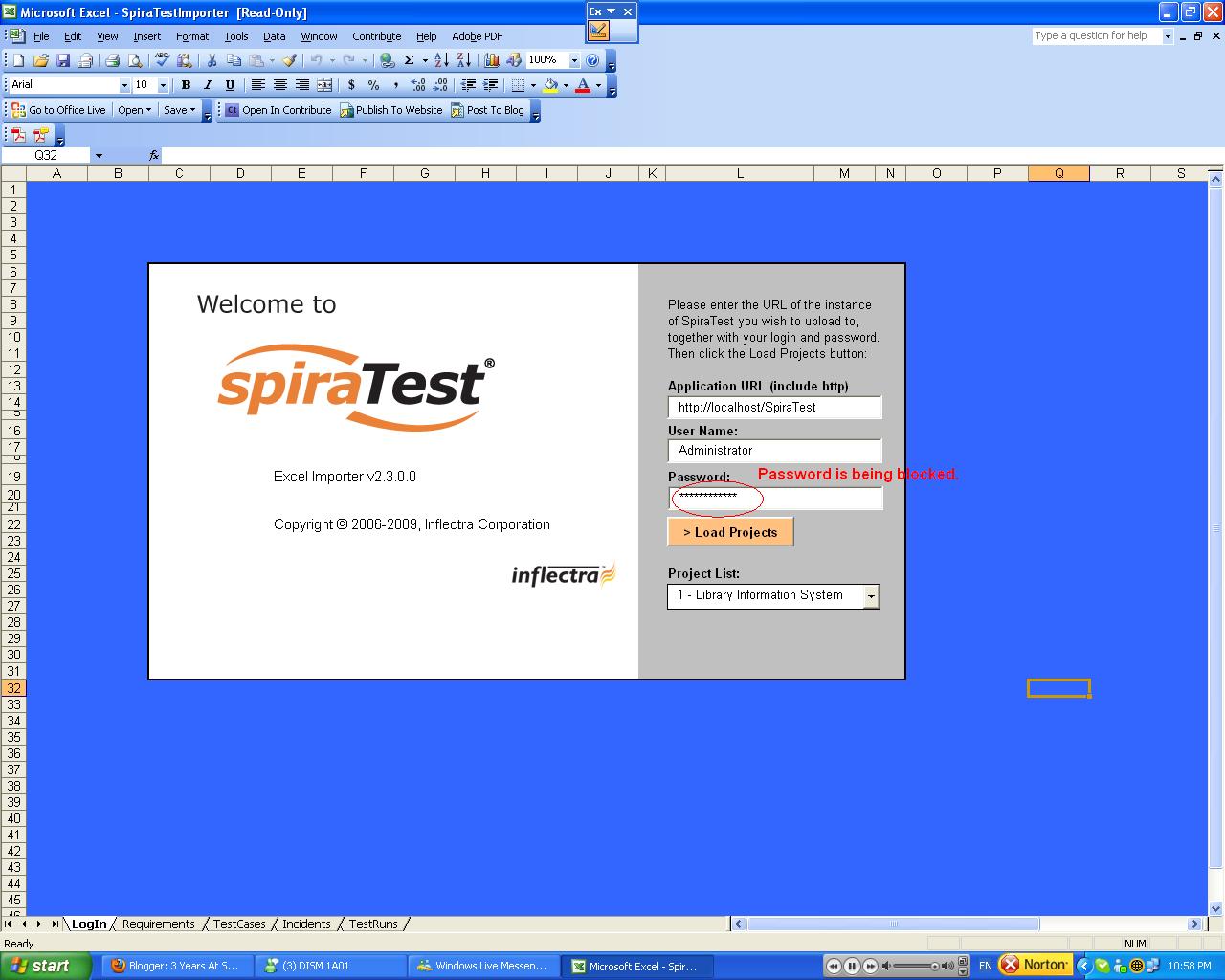Click the Application URL input field
1225x980 pixels.
pyautogui.click(x=775, y=408)
